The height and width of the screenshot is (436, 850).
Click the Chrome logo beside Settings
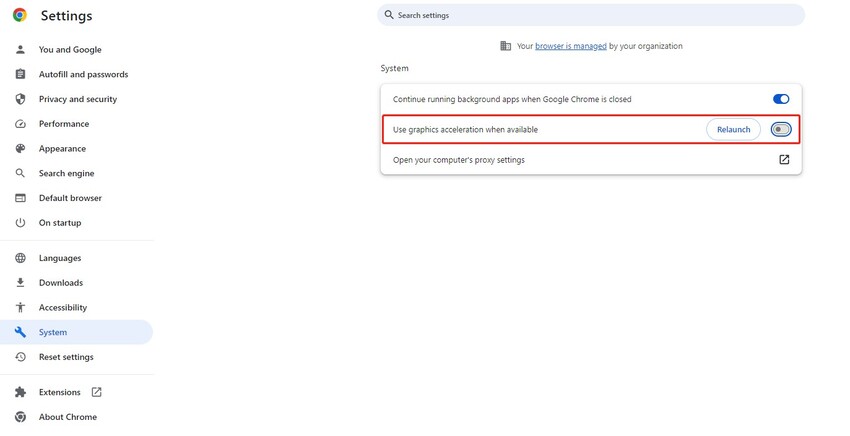coord(20,15)
